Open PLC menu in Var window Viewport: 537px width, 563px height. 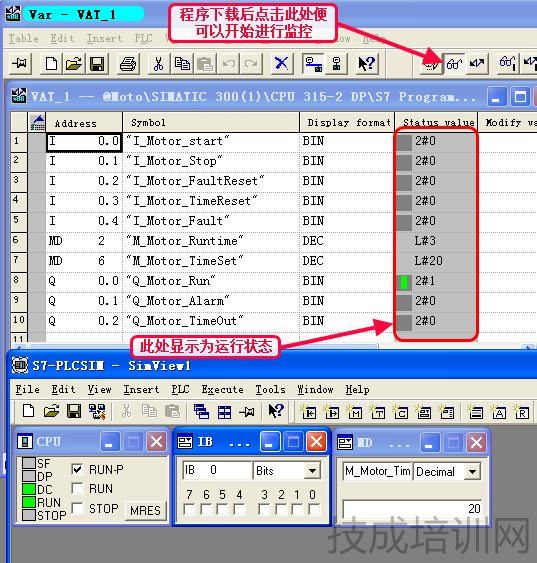[143, 38]
